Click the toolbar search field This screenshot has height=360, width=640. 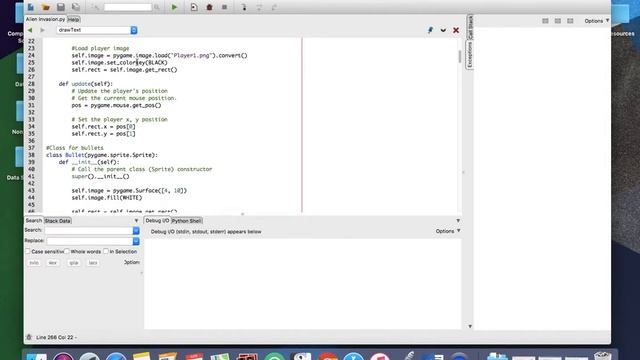127,7
